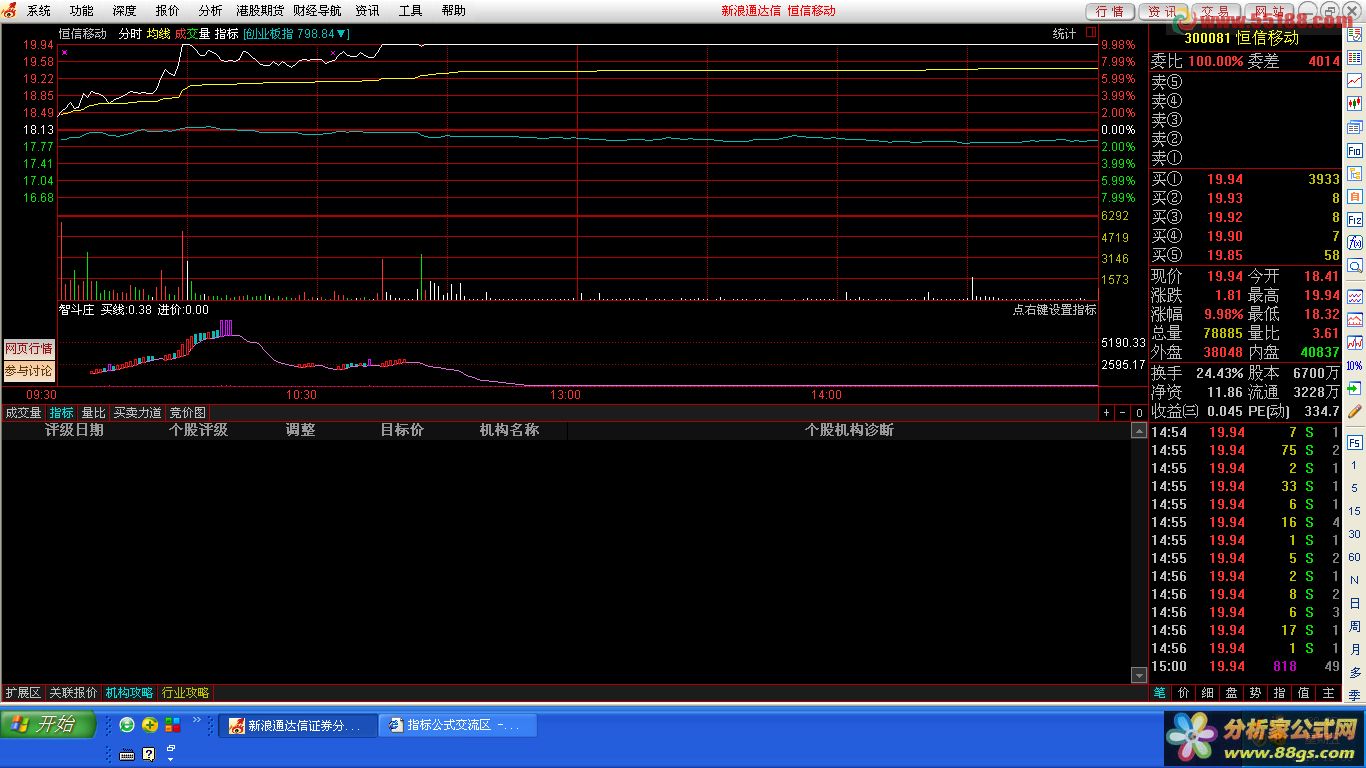Click the keyboard icon in taskbar
The width and height of the screenshot is (1366, 768).
127,754
